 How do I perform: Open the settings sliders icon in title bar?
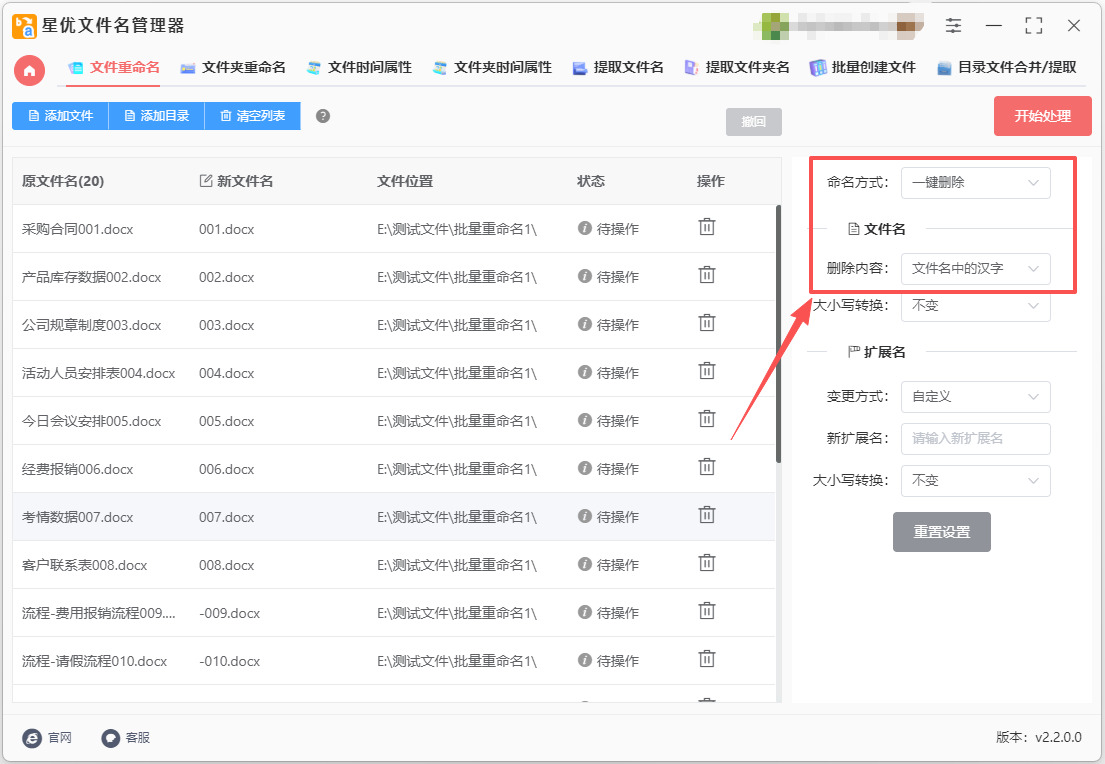(954, 26)
